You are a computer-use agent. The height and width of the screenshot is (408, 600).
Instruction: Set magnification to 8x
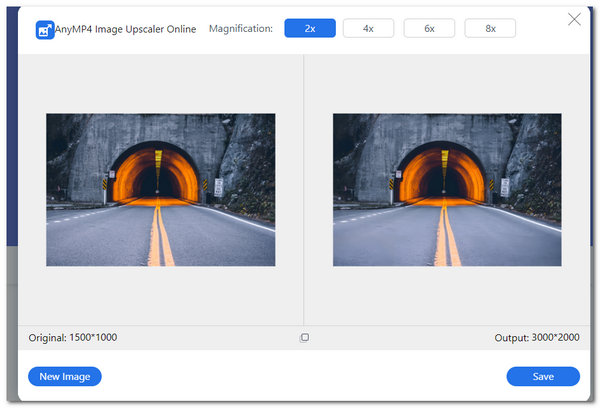[490, 28]
